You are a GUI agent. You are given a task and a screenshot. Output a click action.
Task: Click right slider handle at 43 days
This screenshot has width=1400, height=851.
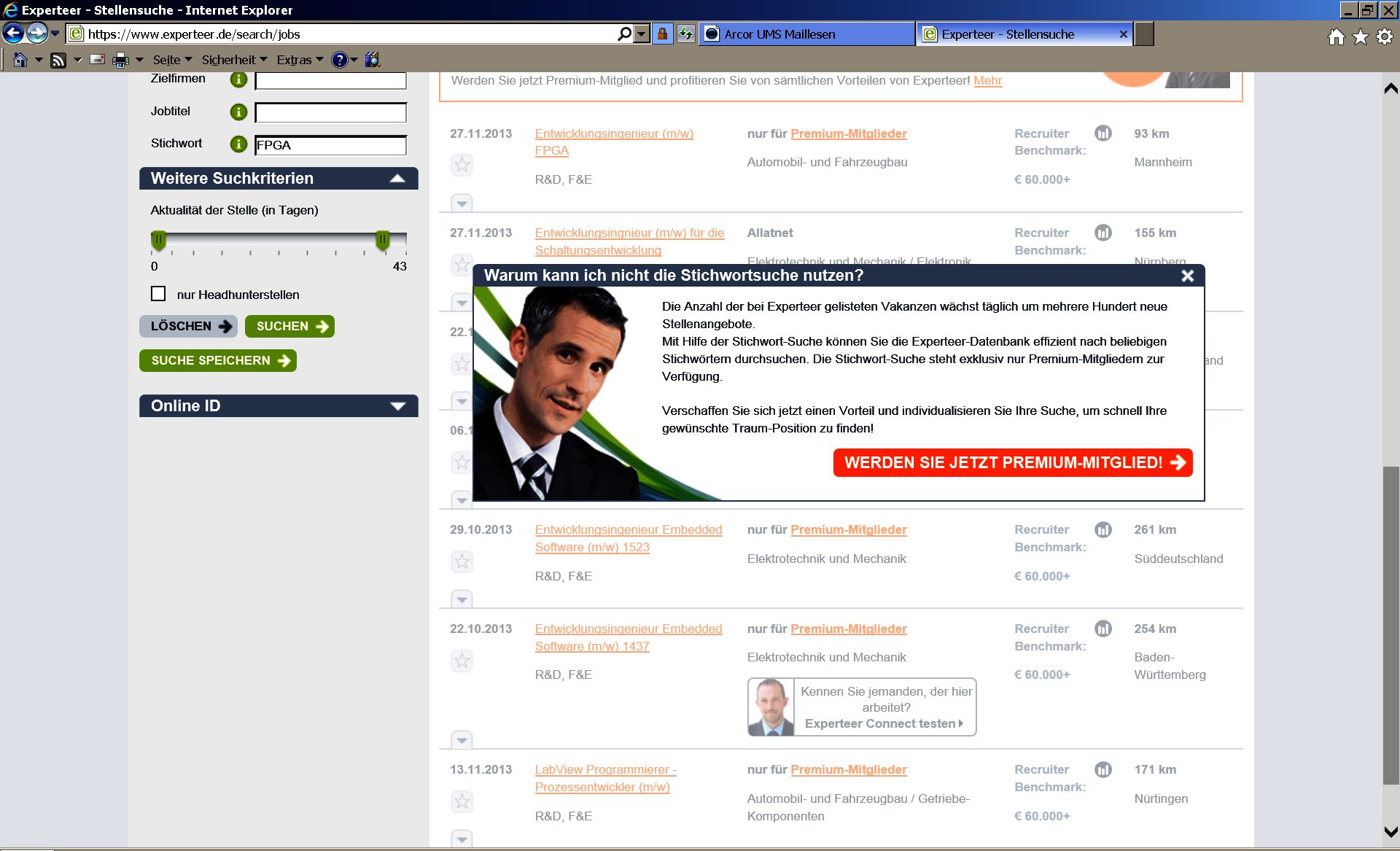(382, 241)
